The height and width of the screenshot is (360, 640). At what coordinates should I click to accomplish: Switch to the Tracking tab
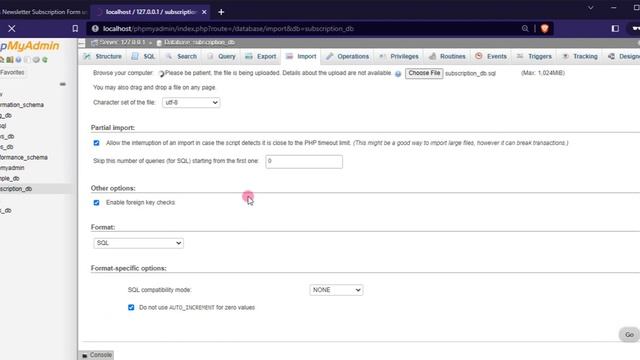coord(580,56)
